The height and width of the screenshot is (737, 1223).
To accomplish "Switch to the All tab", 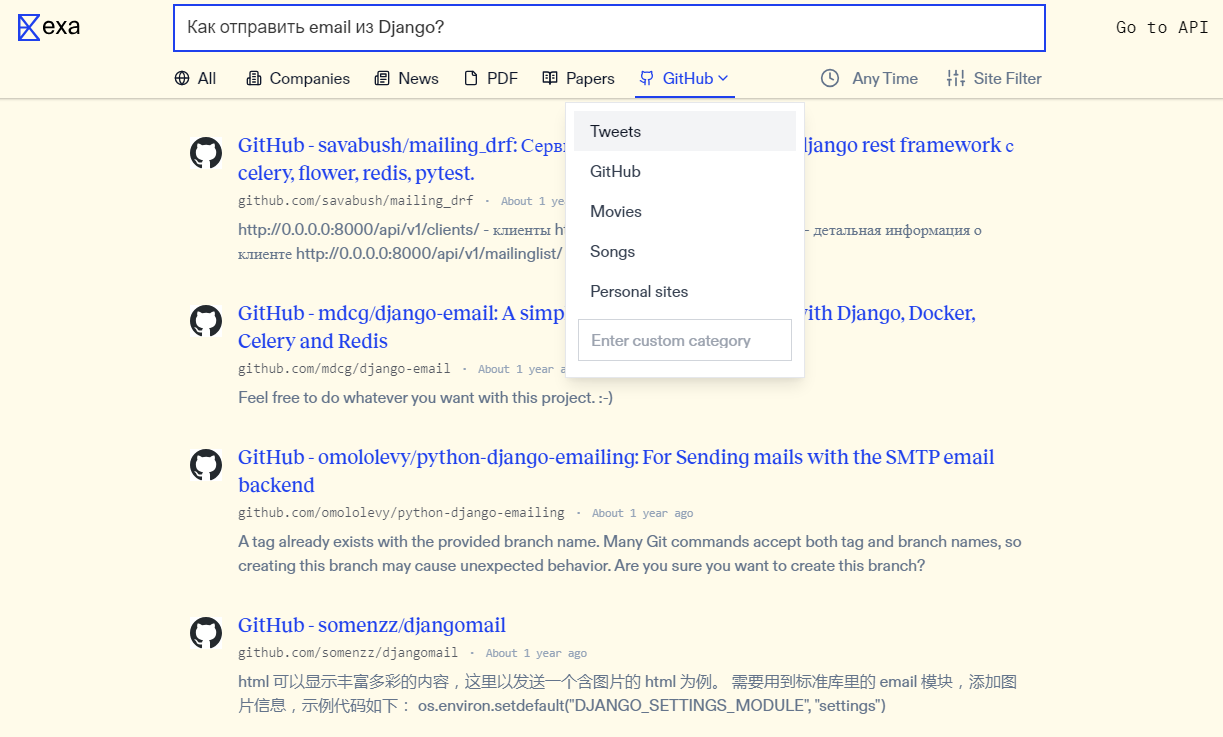I will click(195, 78).
